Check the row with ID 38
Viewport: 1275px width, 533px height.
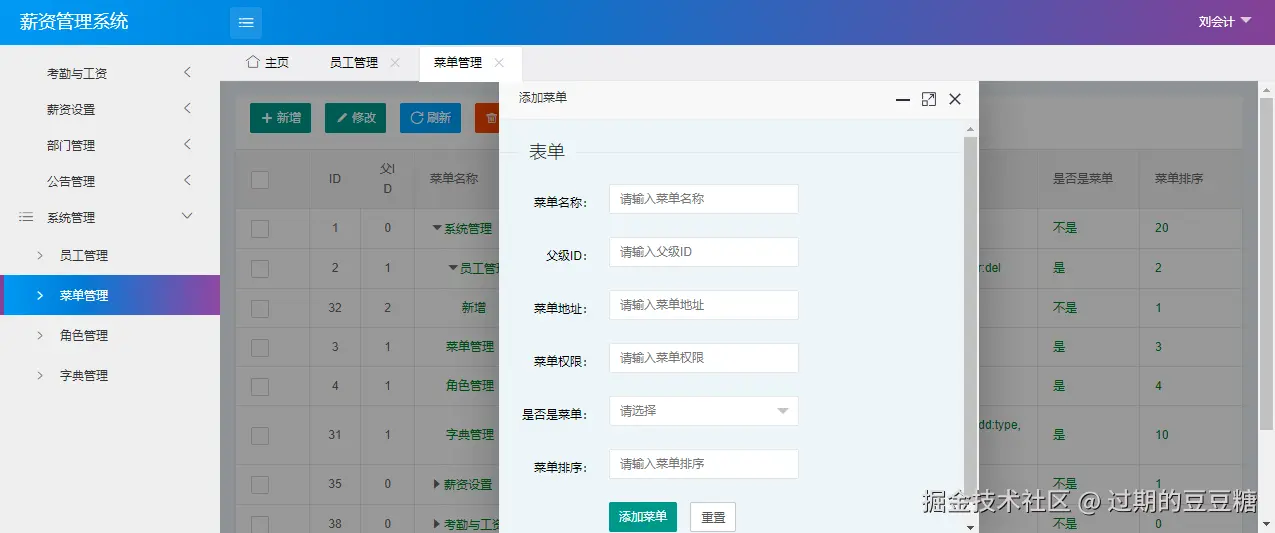click(260, 524)
